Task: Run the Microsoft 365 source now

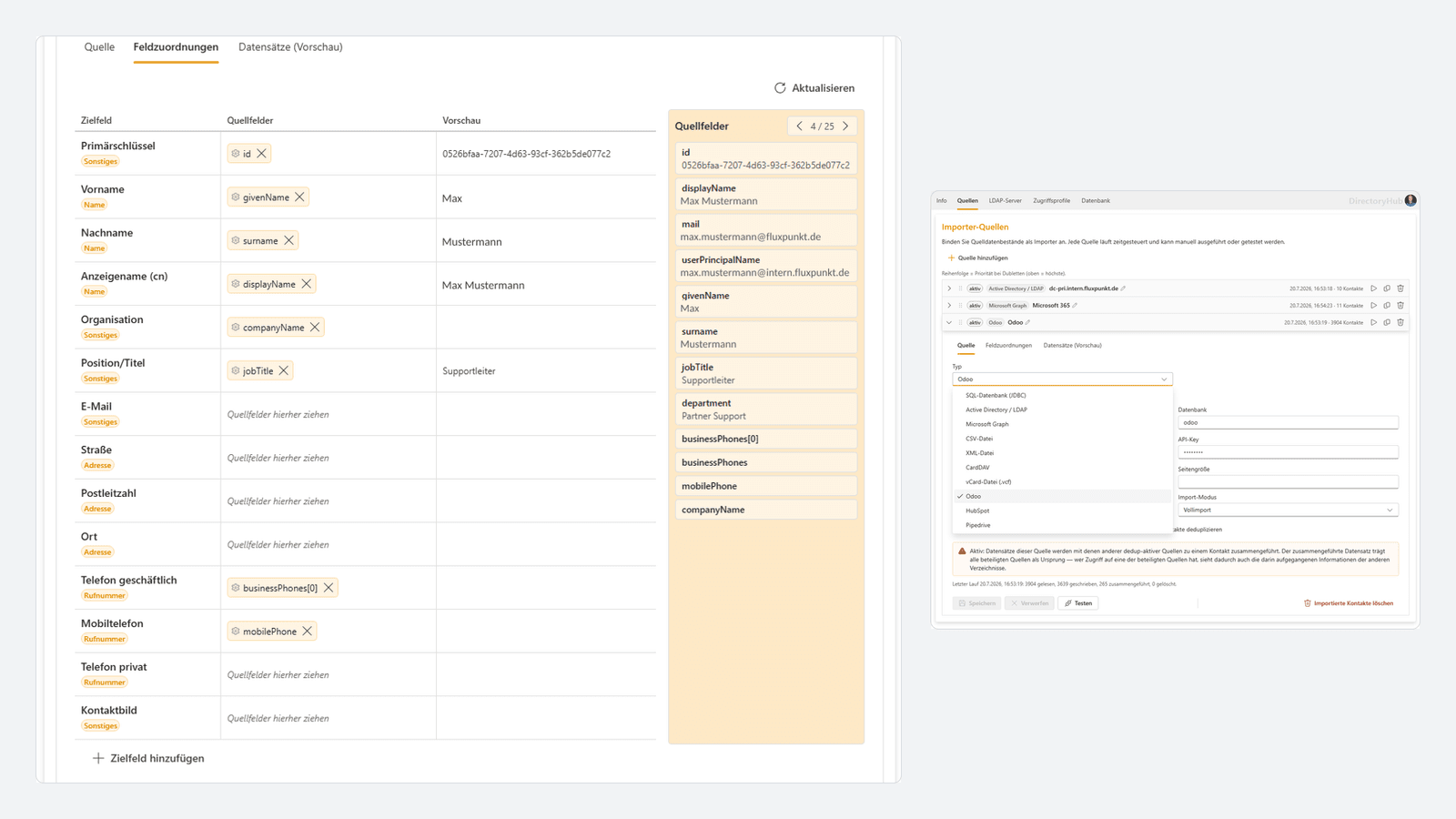Action: 1374,306
